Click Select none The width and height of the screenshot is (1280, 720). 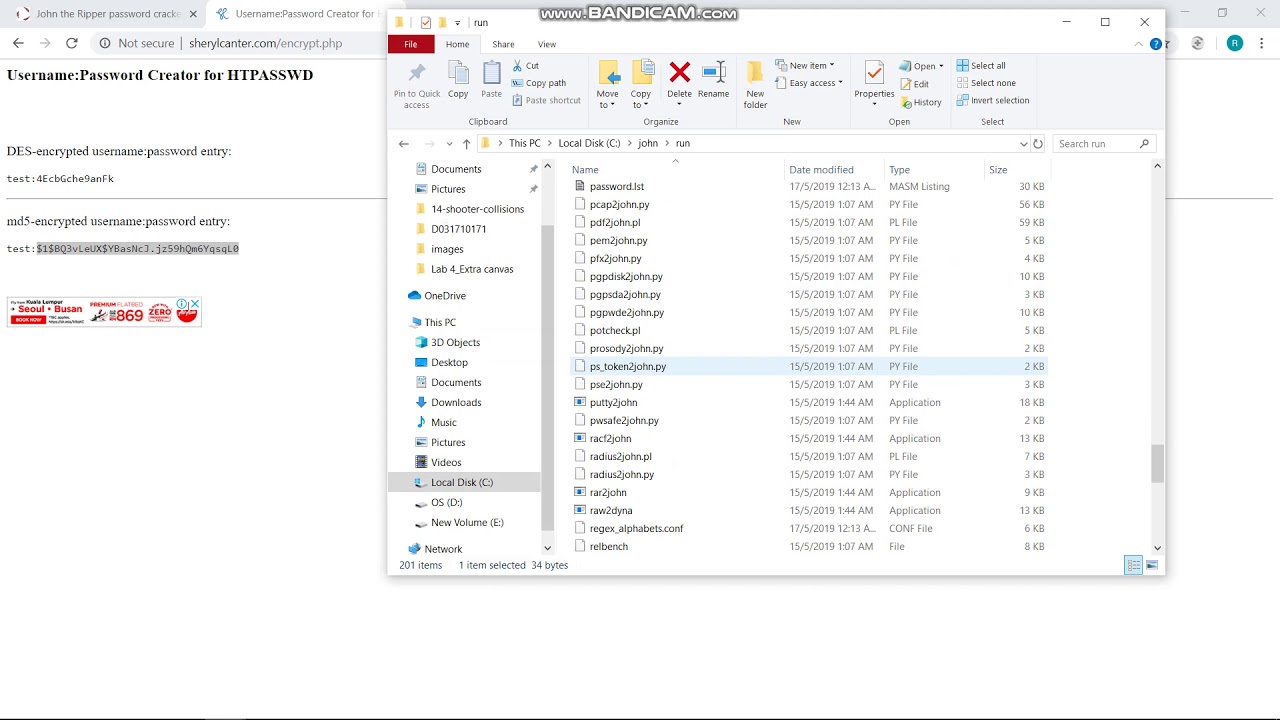point(985,83)
